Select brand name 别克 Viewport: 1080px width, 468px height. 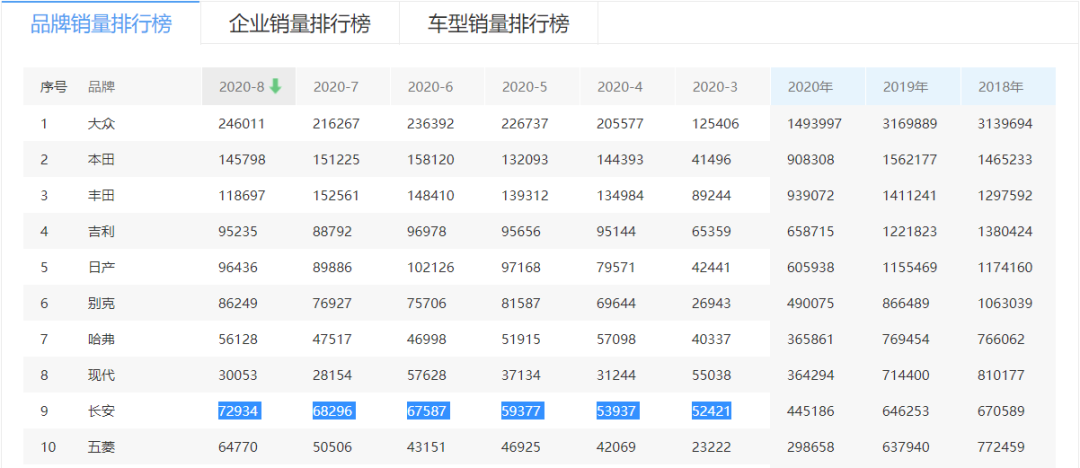(101, 303)
